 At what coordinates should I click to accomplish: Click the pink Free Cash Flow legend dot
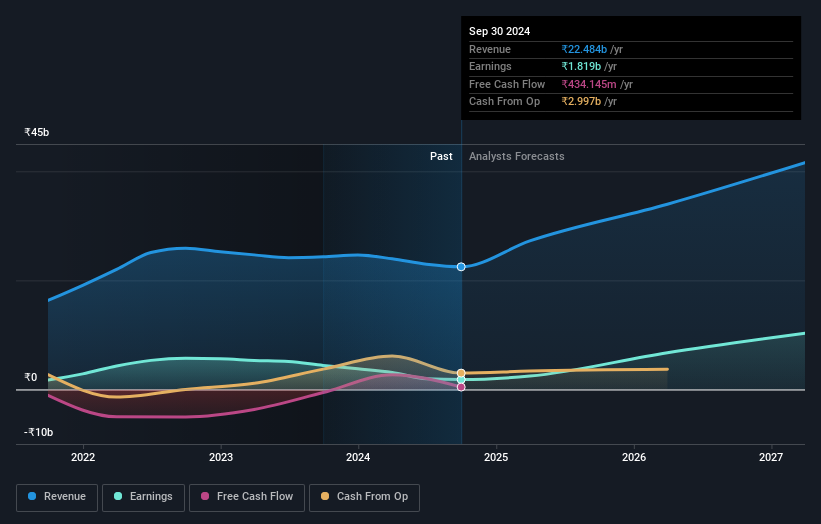click(205, 496)
